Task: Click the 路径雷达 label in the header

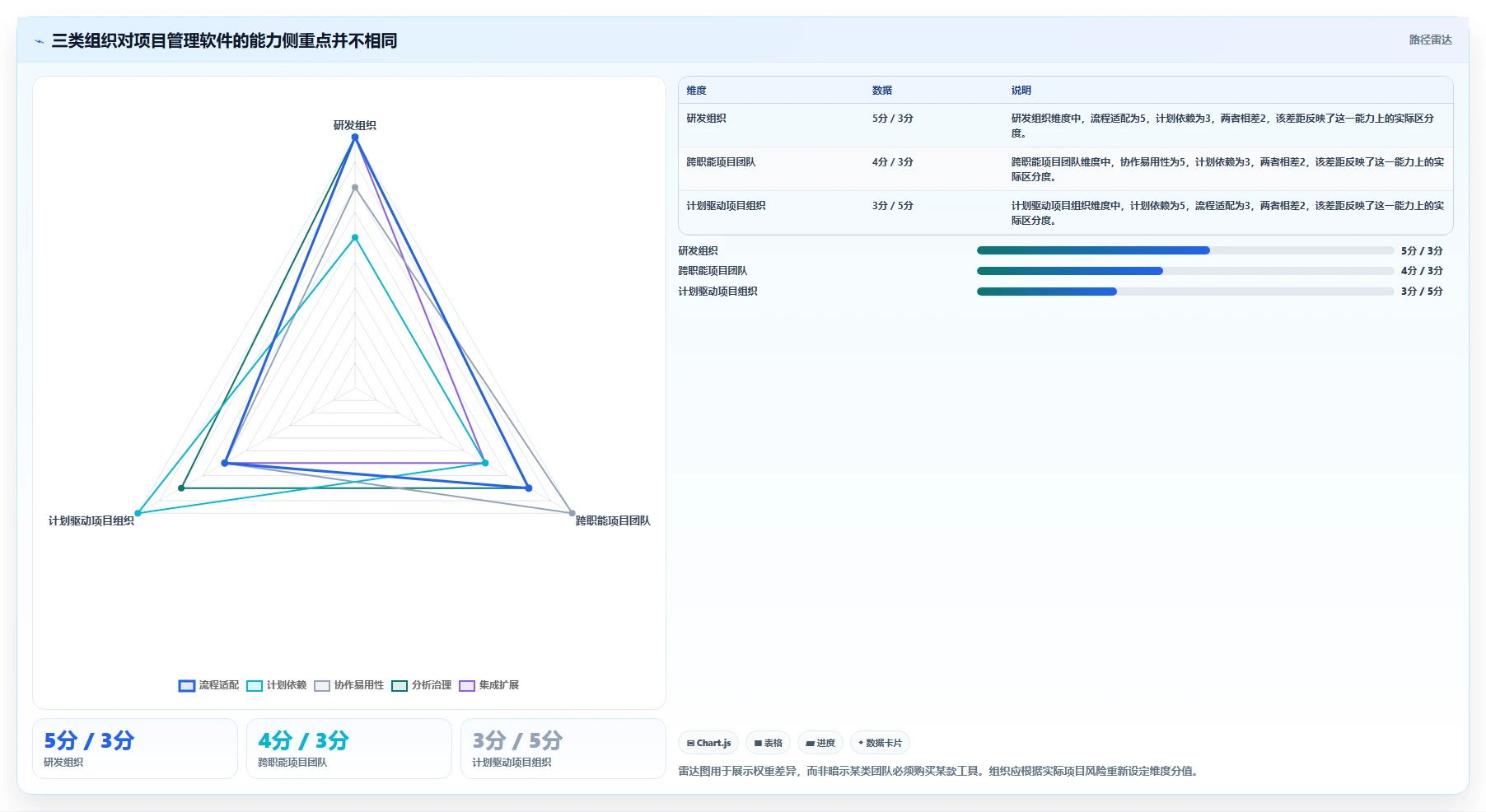Action: click(1430, 40)
